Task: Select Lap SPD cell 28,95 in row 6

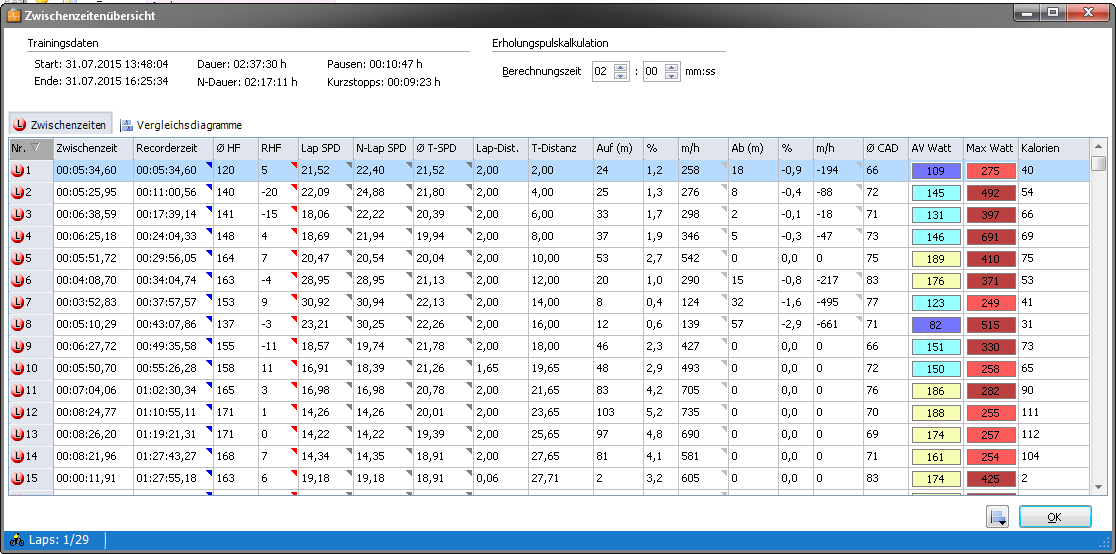Action: (325, 281)
